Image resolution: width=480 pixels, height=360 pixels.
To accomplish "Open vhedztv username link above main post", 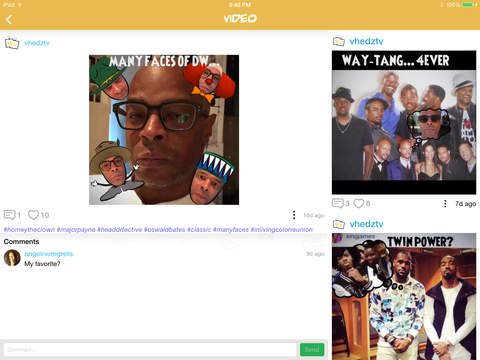I will pos(37,43).
